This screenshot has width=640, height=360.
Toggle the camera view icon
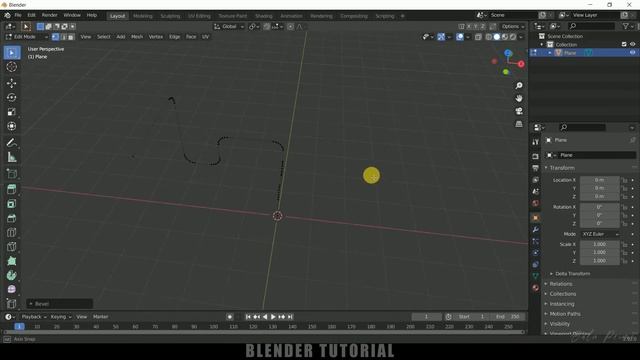519,111
